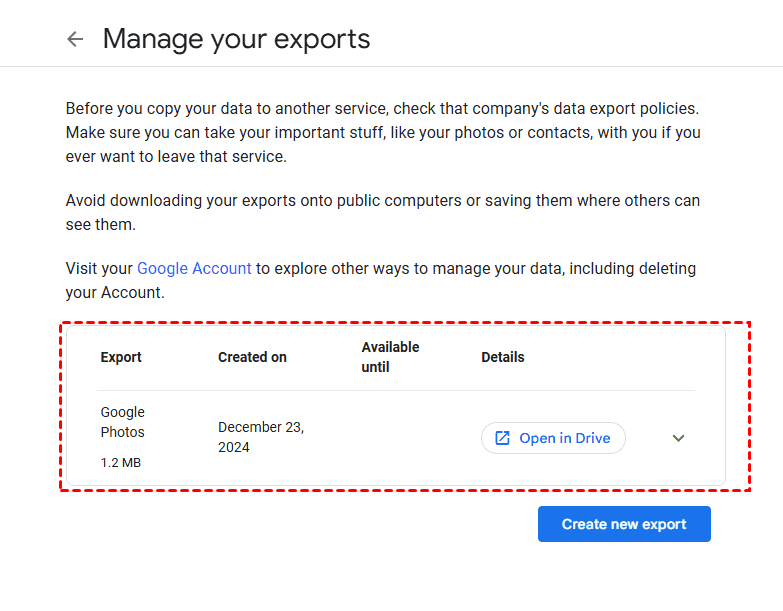
Task: Select the Google Photos export name
Action: (x=122, y=422)
